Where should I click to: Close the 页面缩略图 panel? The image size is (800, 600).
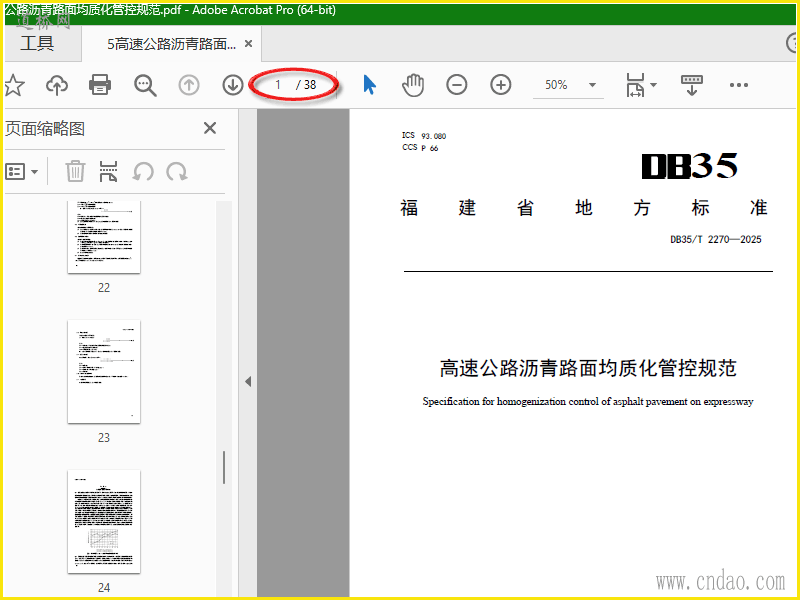(210, 128)
